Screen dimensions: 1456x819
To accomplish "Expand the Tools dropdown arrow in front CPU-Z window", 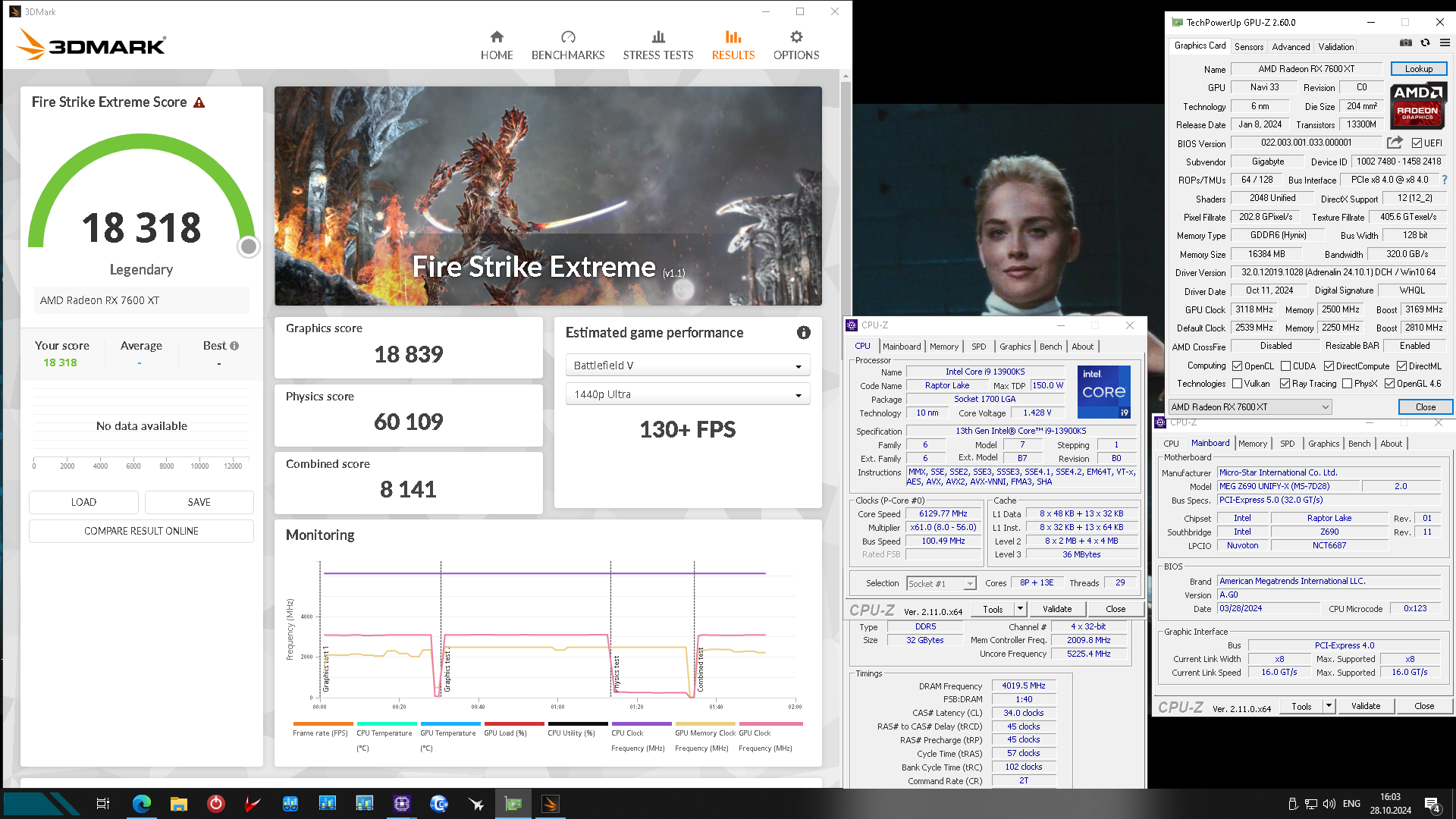I will point(1020,609).
